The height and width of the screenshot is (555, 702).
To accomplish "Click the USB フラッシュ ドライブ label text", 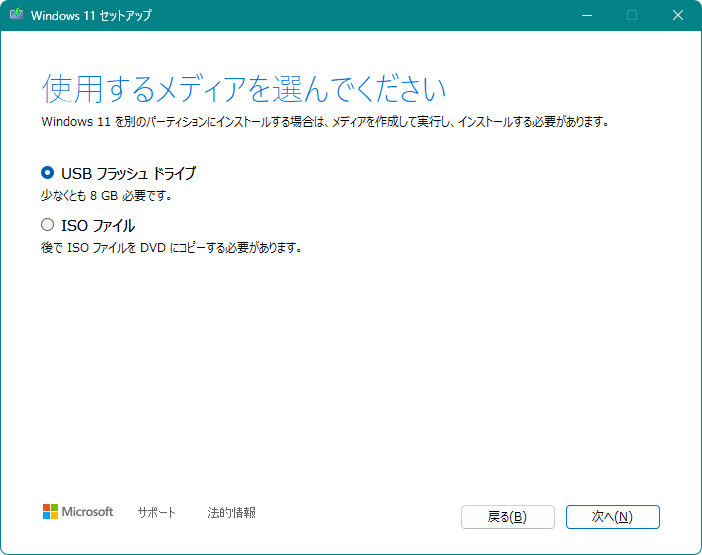I will (x=128, y=173).
